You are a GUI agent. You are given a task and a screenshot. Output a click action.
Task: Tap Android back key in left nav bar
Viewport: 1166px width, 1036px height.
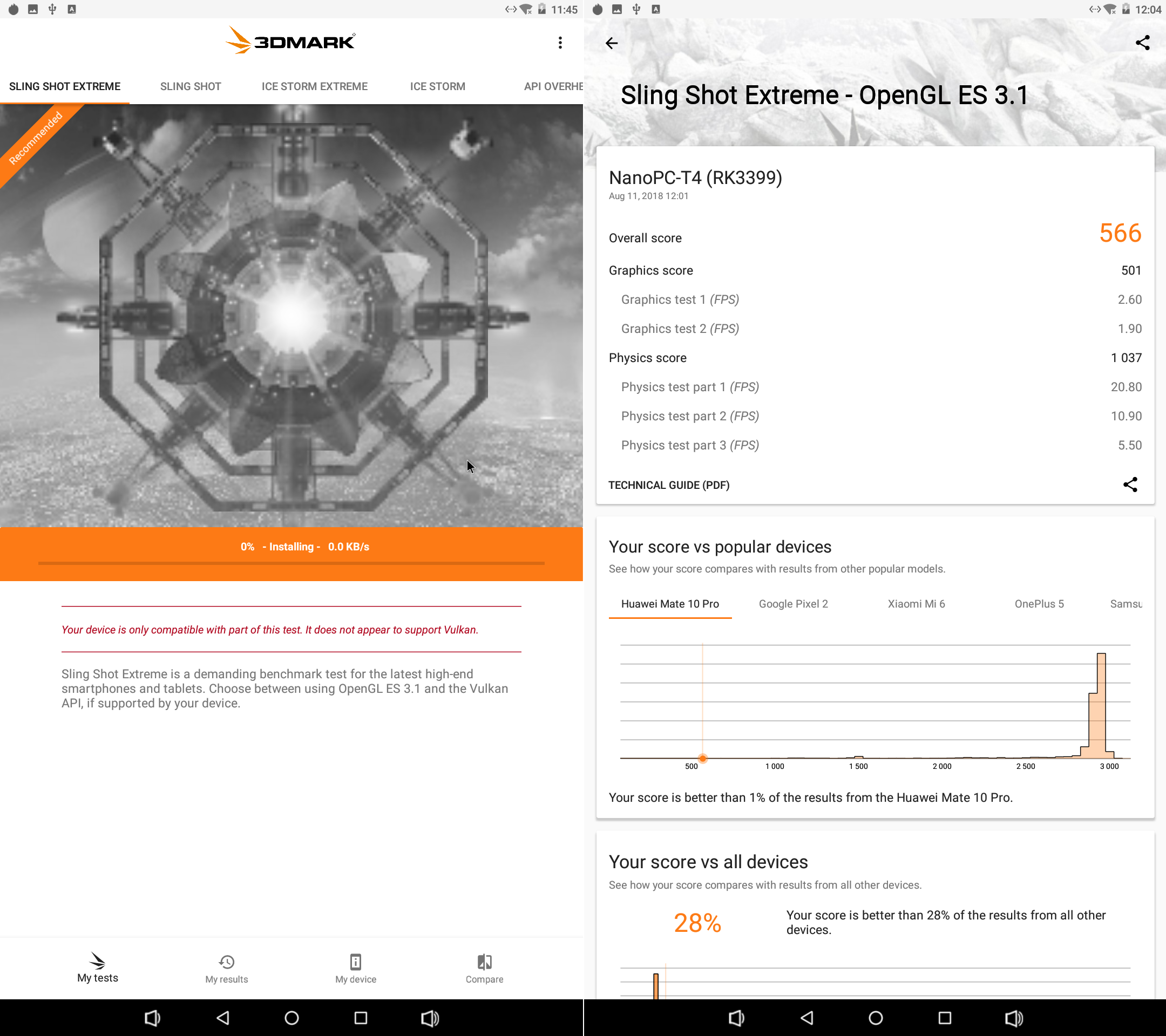(x=222, y=1018)
